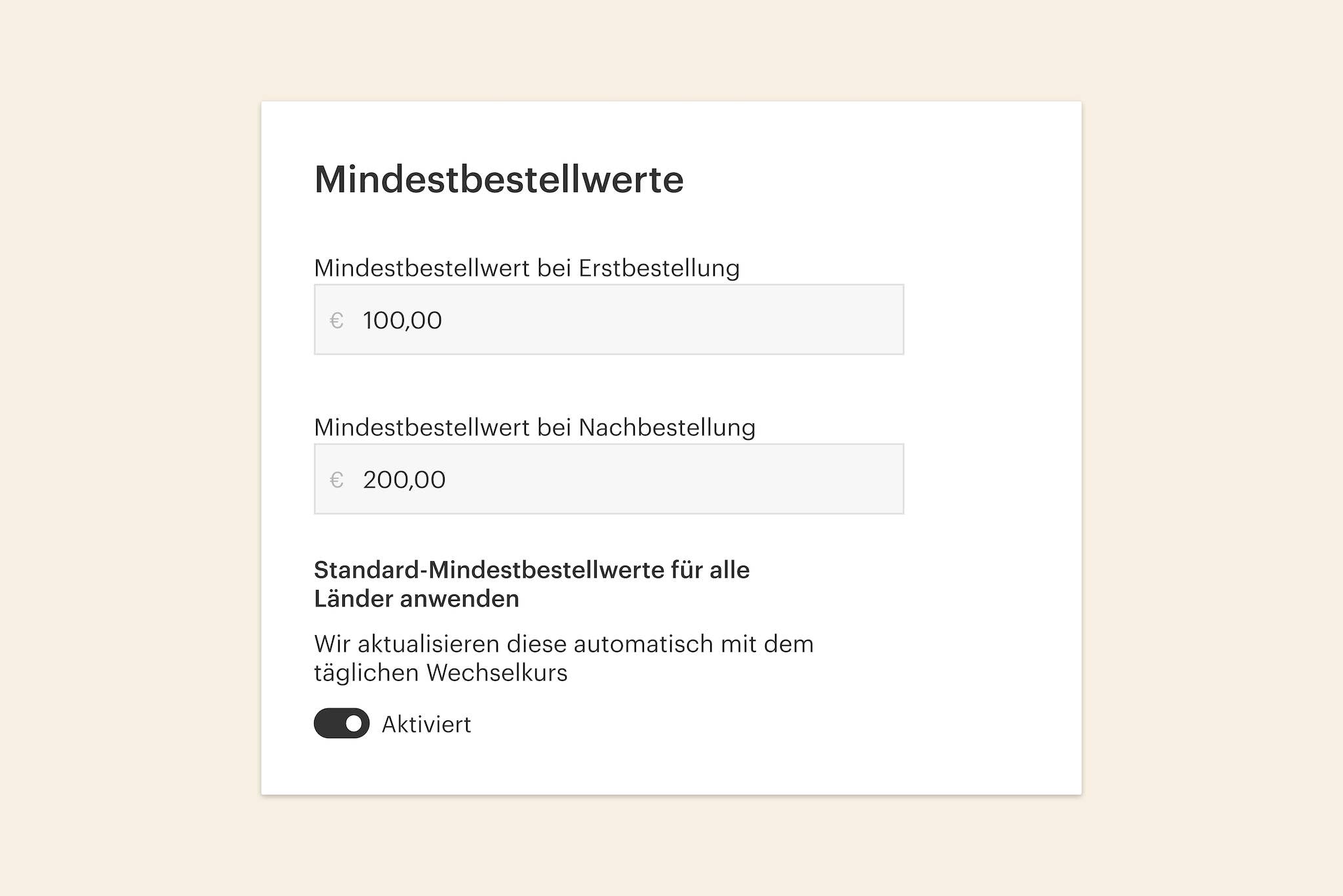Click the word "Länder" in the bold heading
This screenshot has width=1343, height=896.
tap(353, 599)
